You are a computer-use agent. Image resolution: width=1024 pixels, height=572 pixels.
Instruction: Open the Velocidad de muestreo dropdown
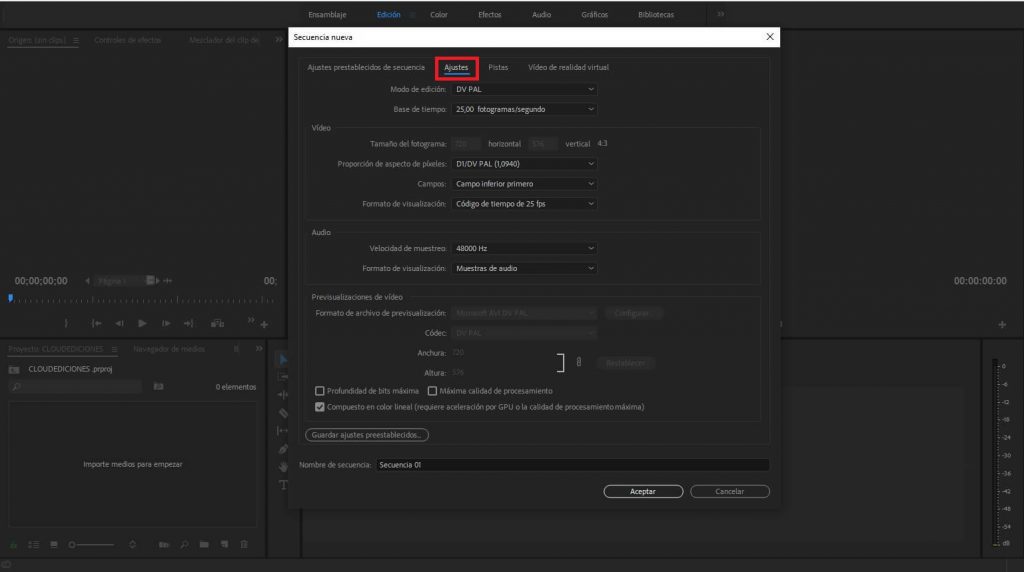coord(524,248)
